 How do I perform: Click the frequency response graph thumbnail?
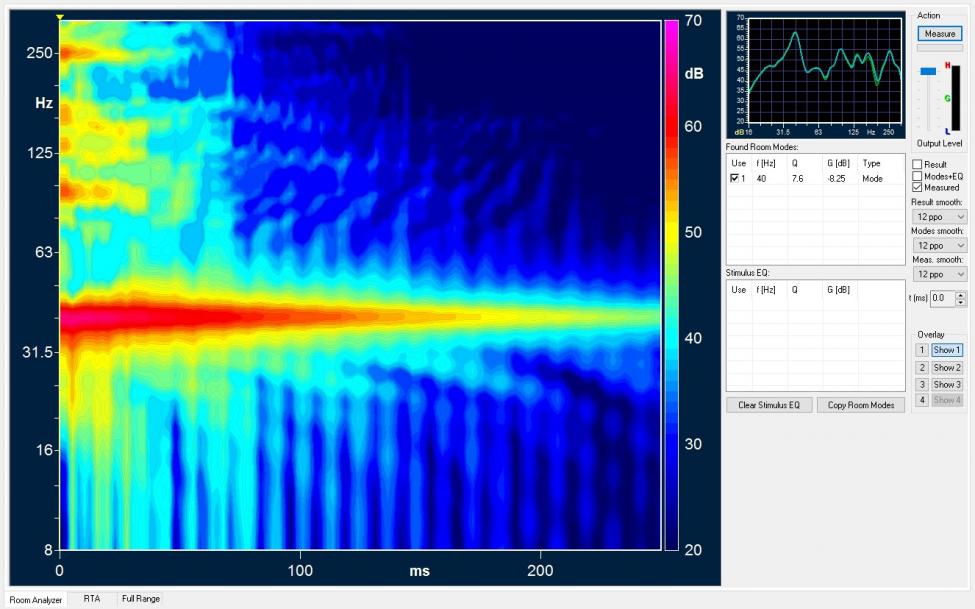[x=816, y=75]
